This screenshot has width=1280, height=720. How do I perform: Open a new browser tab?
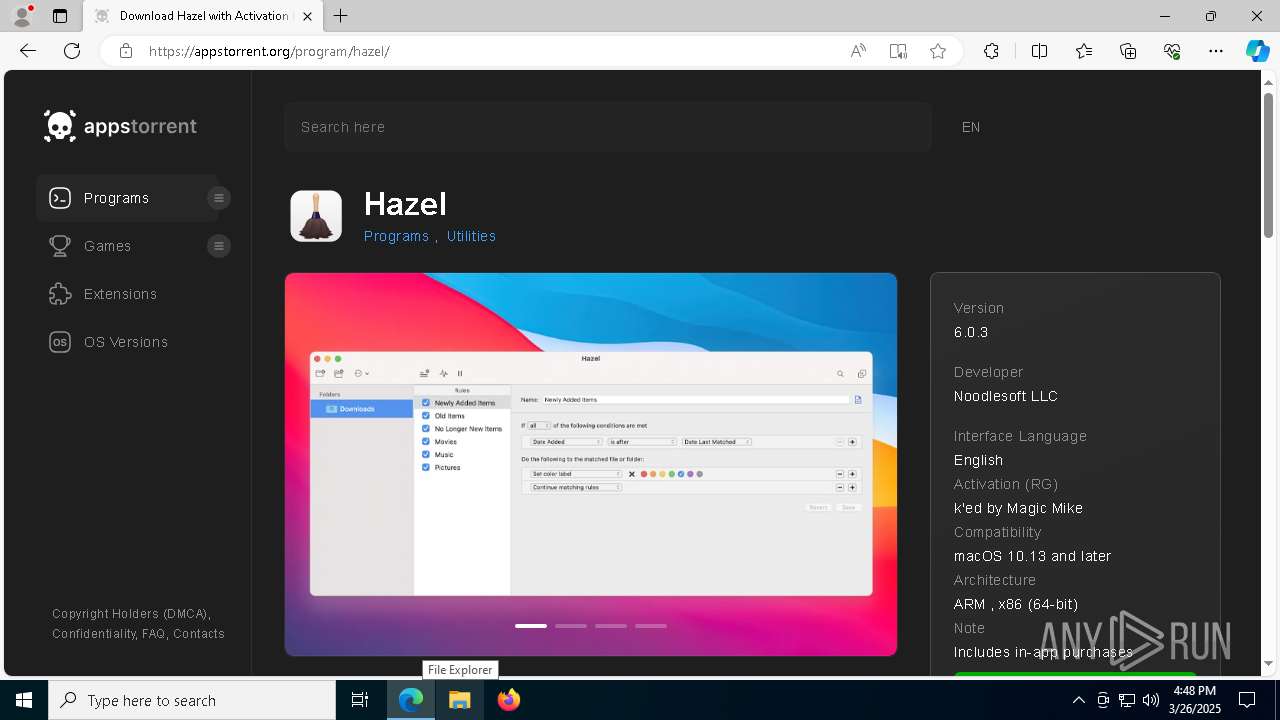coord(341,16)
